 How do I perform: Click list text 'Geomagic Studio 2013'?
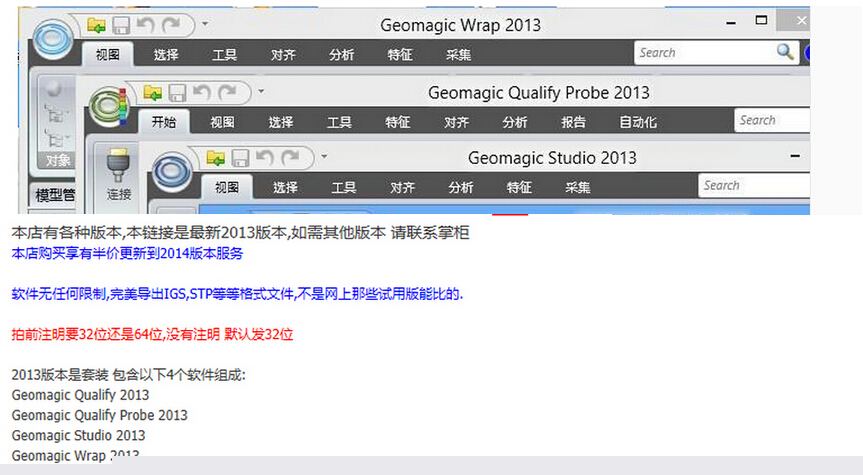[78, 435]
